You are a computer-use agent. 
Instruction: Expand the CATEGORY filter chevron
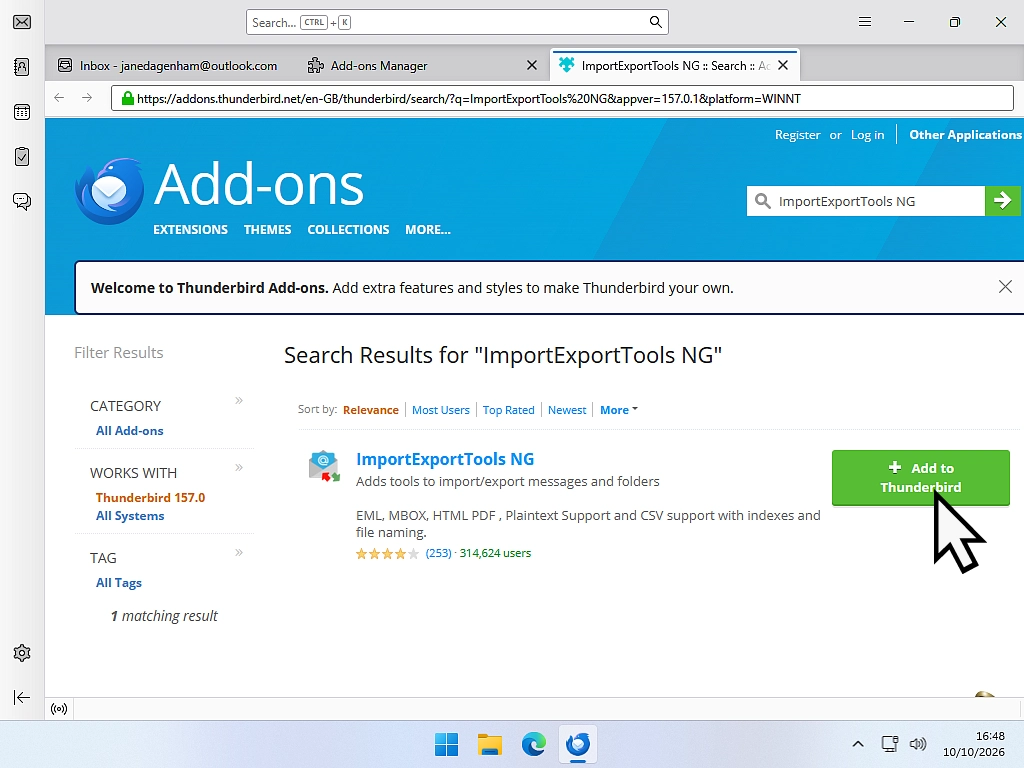coord(239,400)
